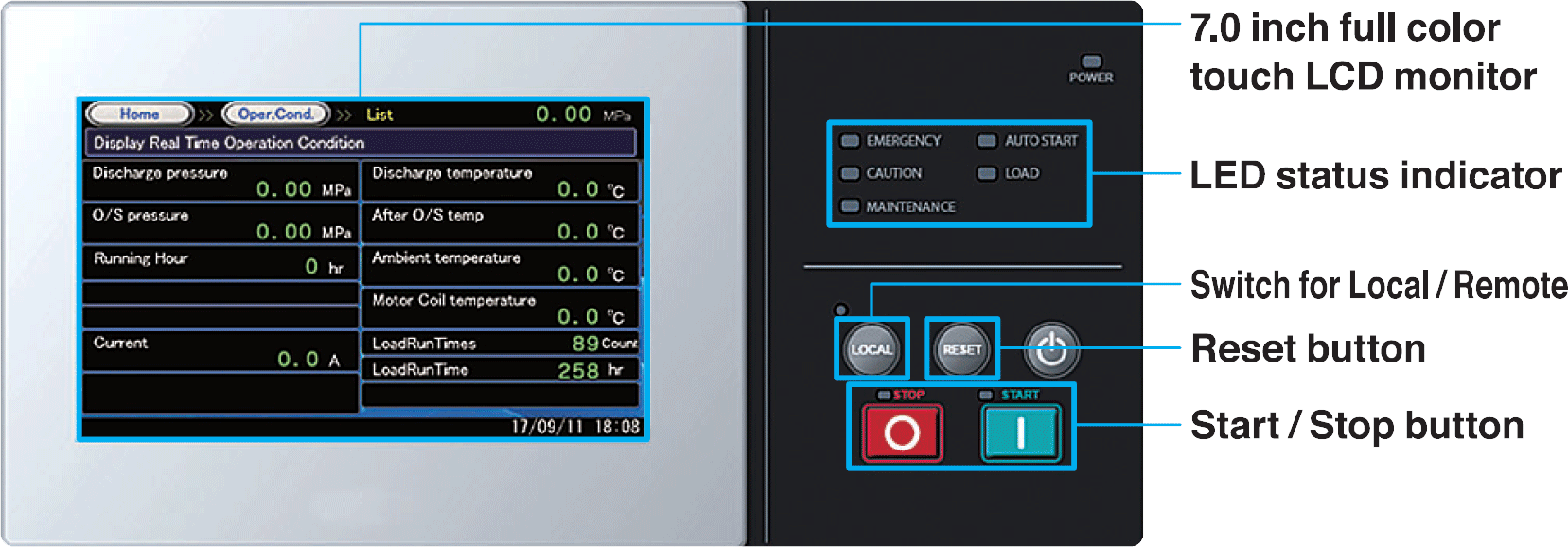The image size is (1568, 547).
Task: Tap the date and time display
Action: 575,427
